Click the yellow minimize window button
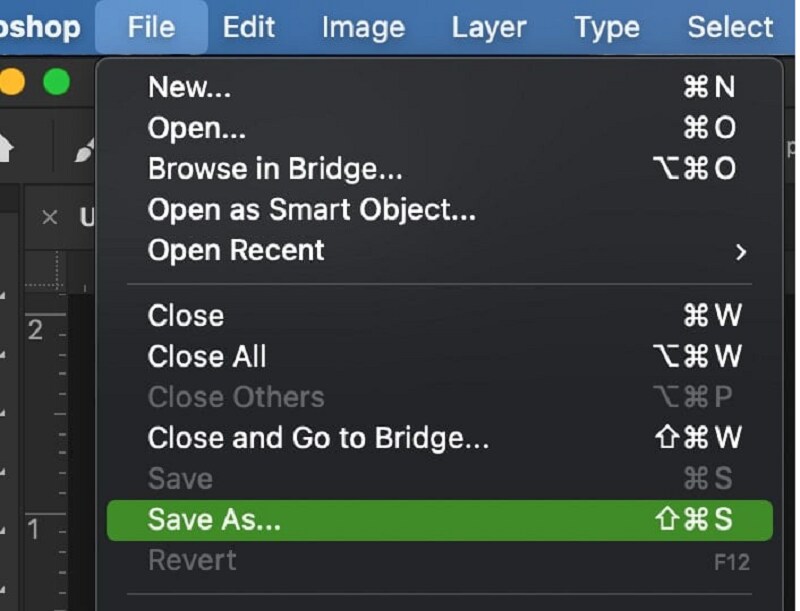800x611 pixels. pyautogui.click(x=12, y=82)
